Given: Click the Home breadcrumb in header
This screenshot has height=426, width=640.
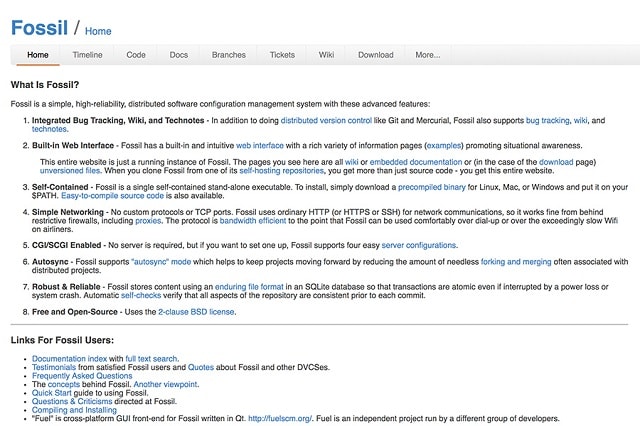Looking at the screenshot, I should (98, 31).
